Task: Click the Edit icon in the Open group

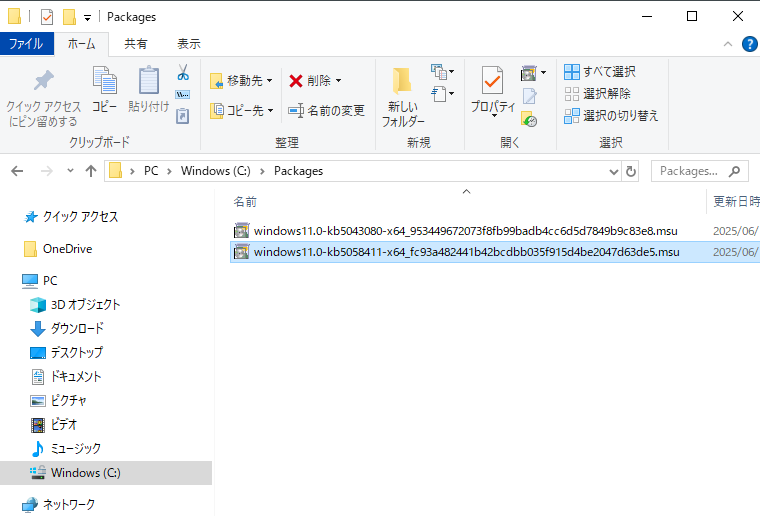Action: 529,96
